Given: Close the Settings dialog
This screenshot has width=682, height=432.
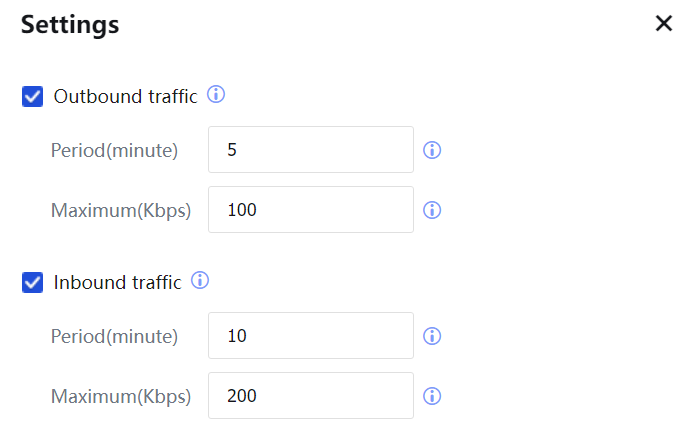Looking at the screenshot, I should click(x=663, y=24).
